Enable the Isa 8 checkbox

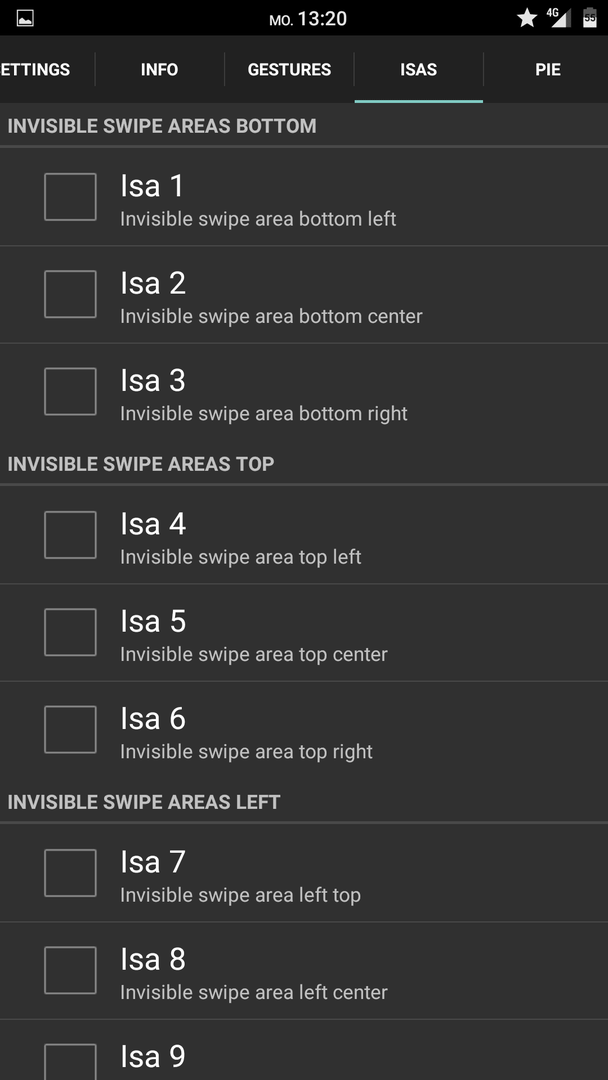click(70, 970)
